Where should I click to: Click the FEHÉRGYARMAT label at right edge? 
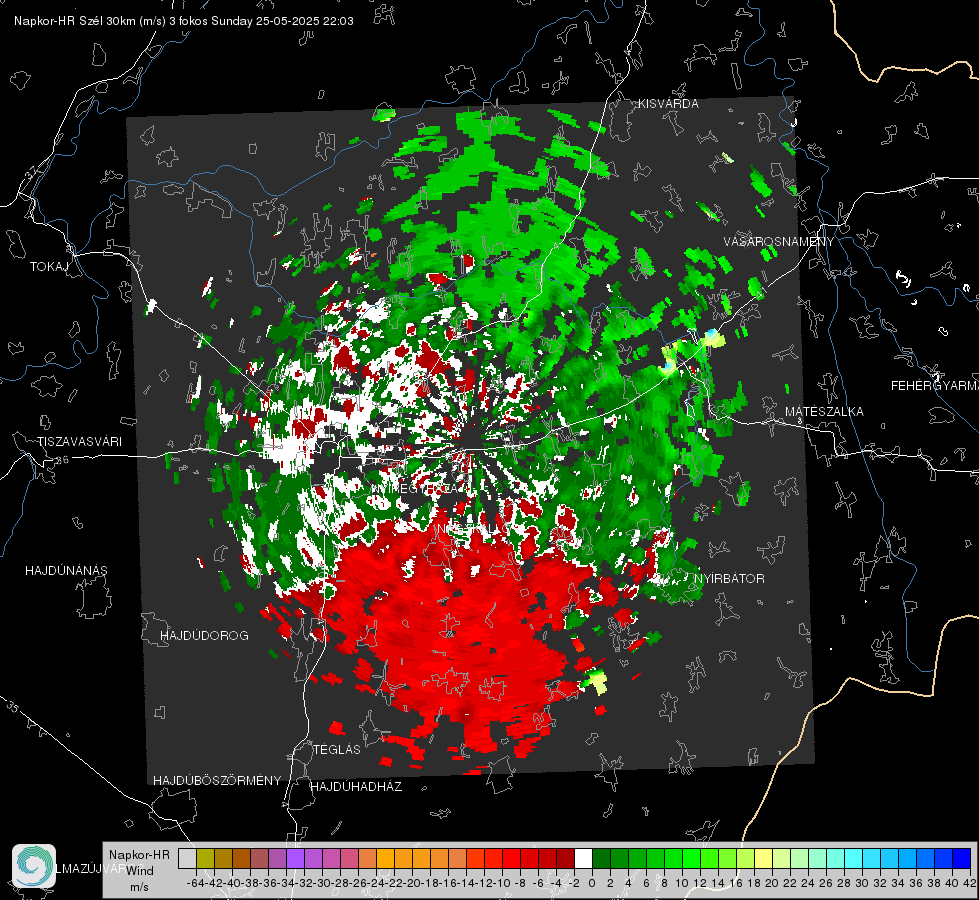[935, 385]
